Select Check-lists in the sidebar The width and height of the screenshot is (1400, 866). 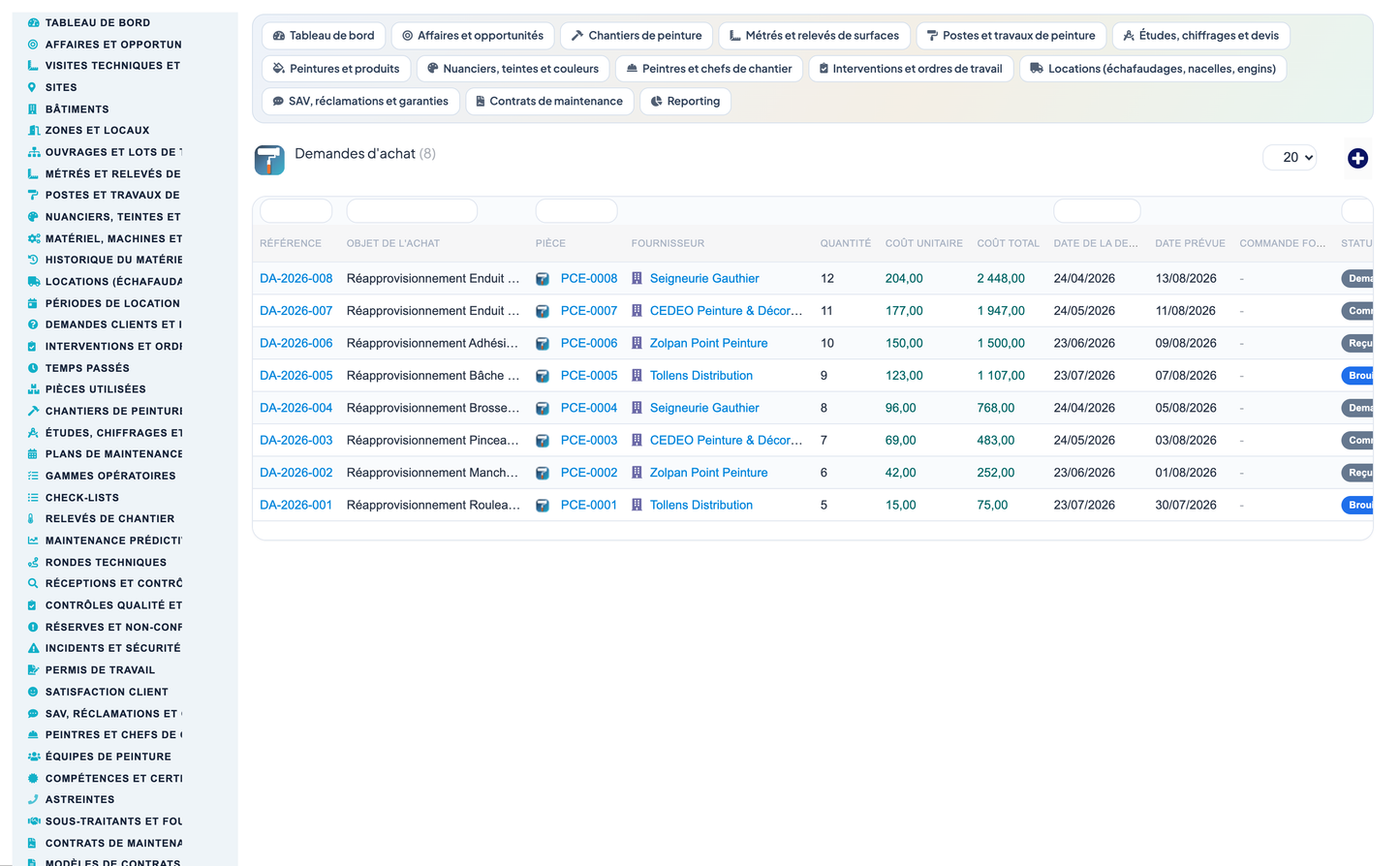coord(82,498)
